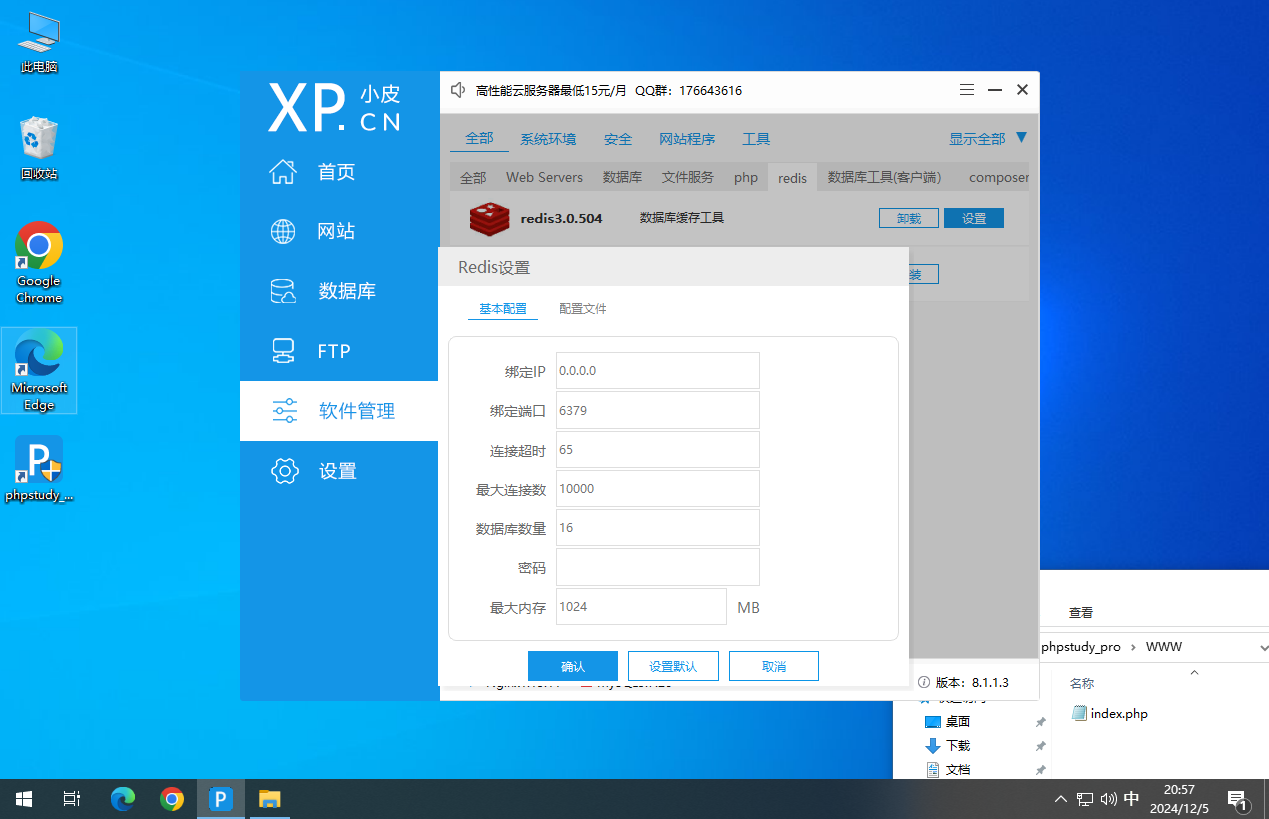
Task: Open the hamburger menu in title bar
Action: coord(967,90)
